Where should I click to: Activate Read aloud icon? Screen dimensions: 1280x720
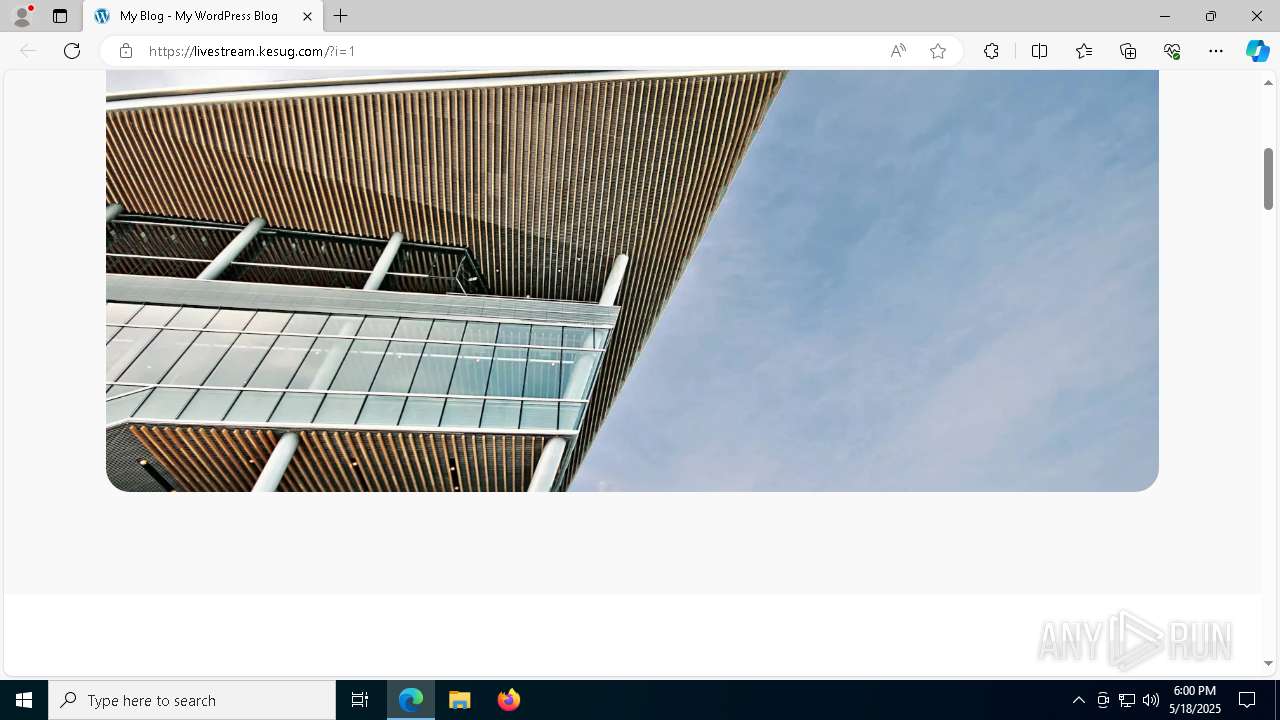point(898,51)
